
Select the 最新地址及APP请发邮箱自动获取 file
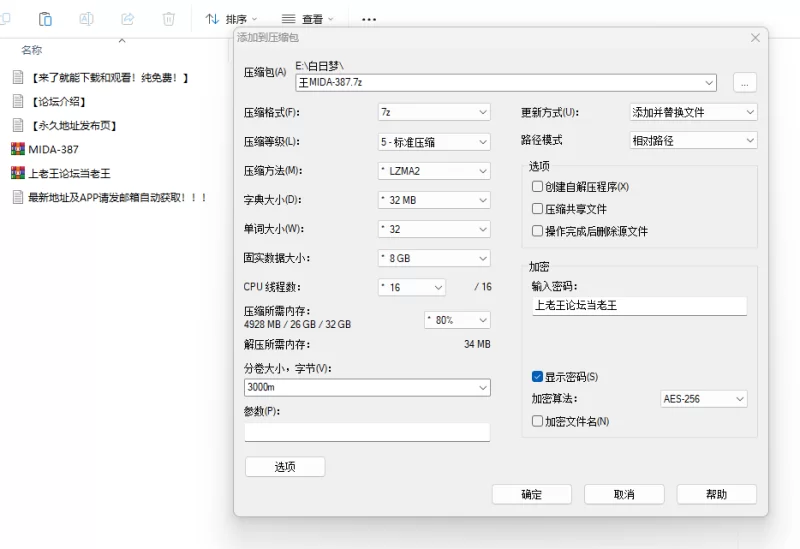(x=110, y=197)
